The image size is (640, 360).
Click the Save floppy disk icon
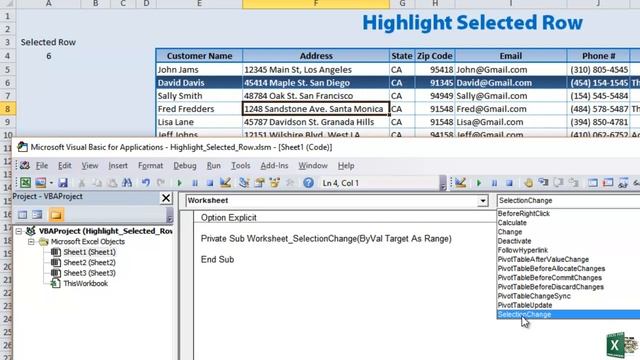click(x=62, y=183)
